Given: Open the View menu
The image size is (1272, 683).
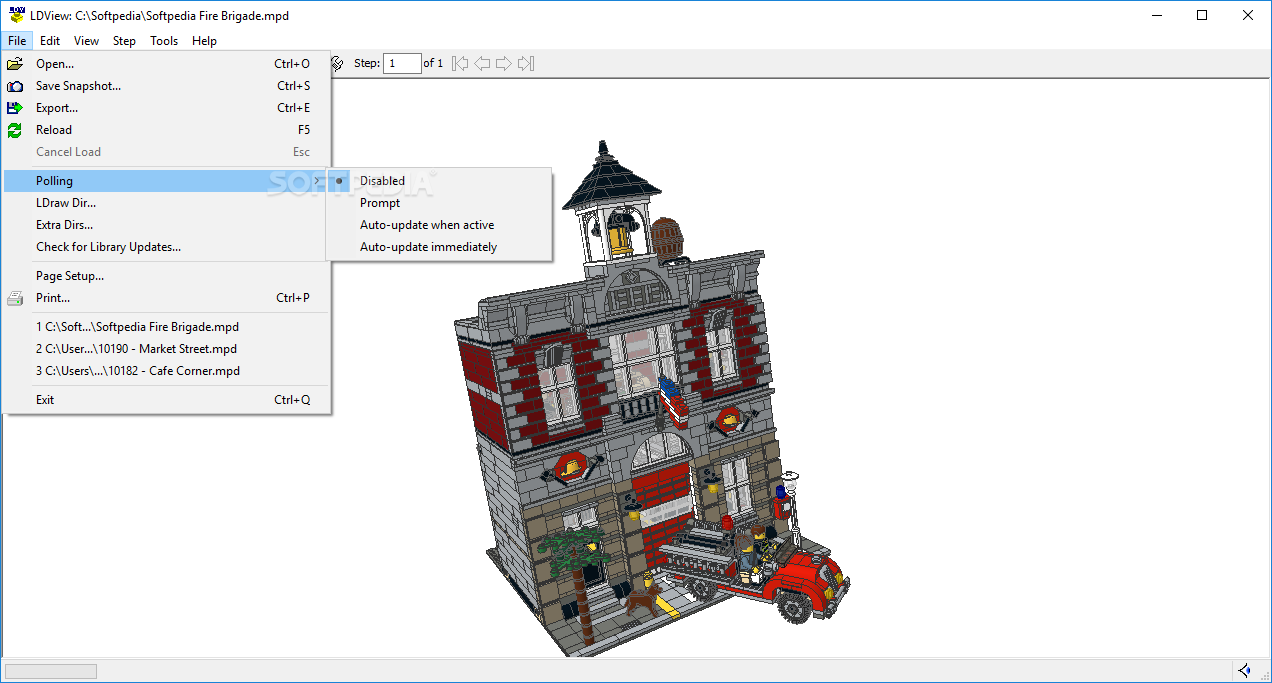Looking at the screenshot, I should [86, 41].
